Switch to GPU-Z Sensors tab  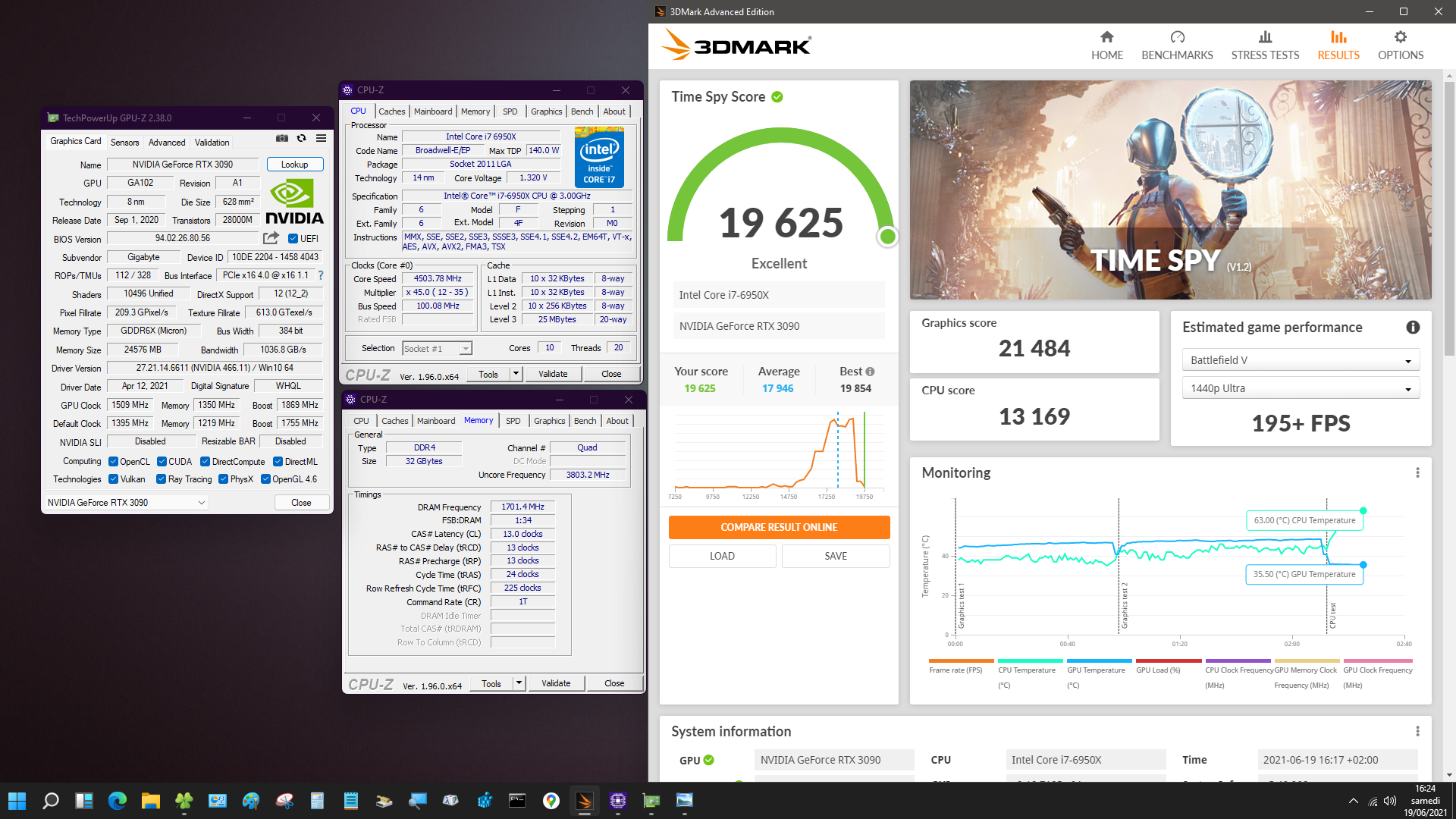coord(124,143)
